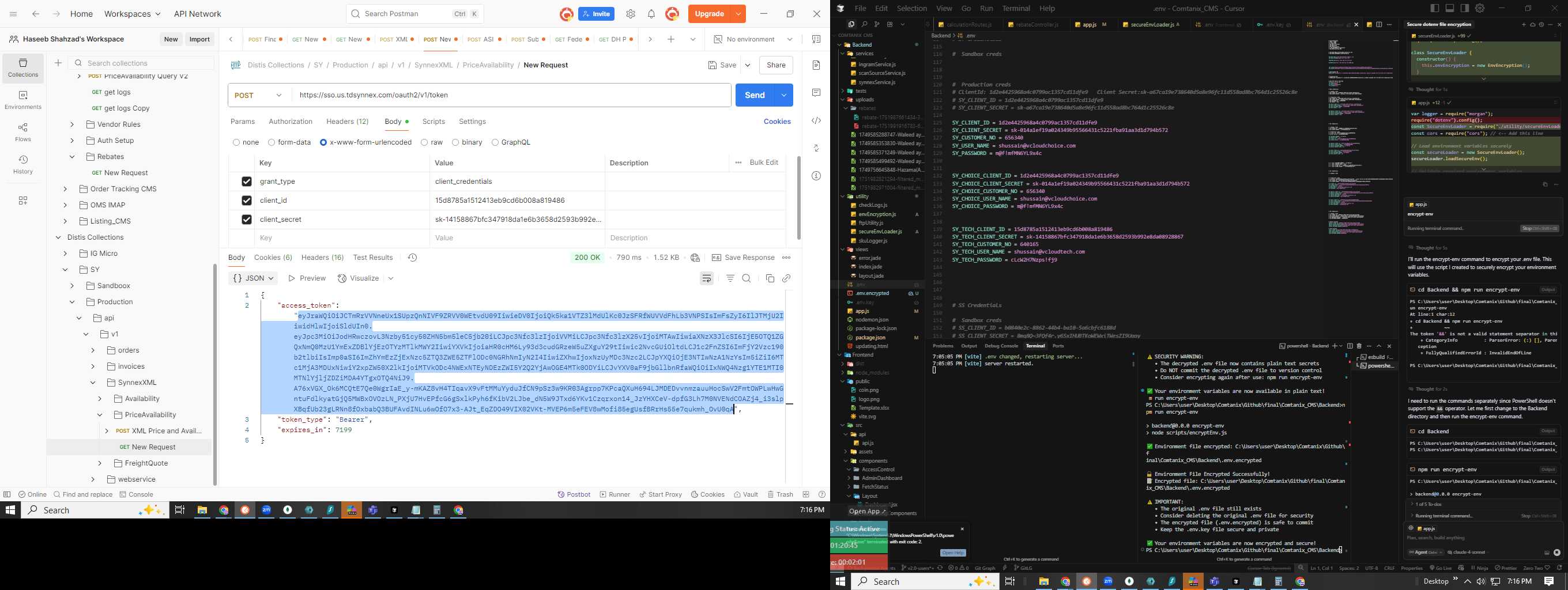The width and height of the screenshot is (1568, 590).
Task: Open Postman notifications bell
Action: [651, 14]
